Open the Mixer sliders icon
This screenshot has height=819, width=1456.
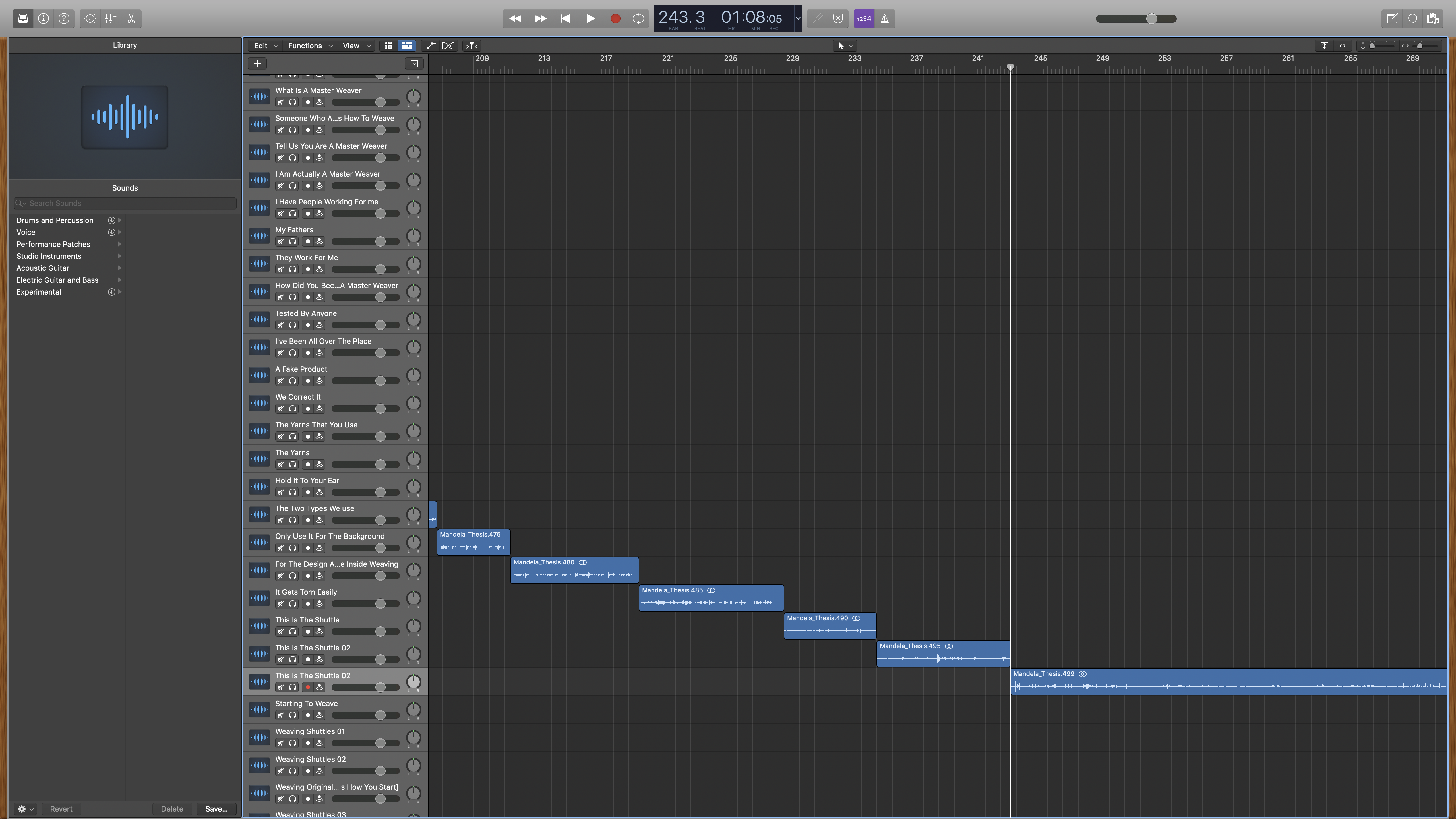[x=111, y=19]
